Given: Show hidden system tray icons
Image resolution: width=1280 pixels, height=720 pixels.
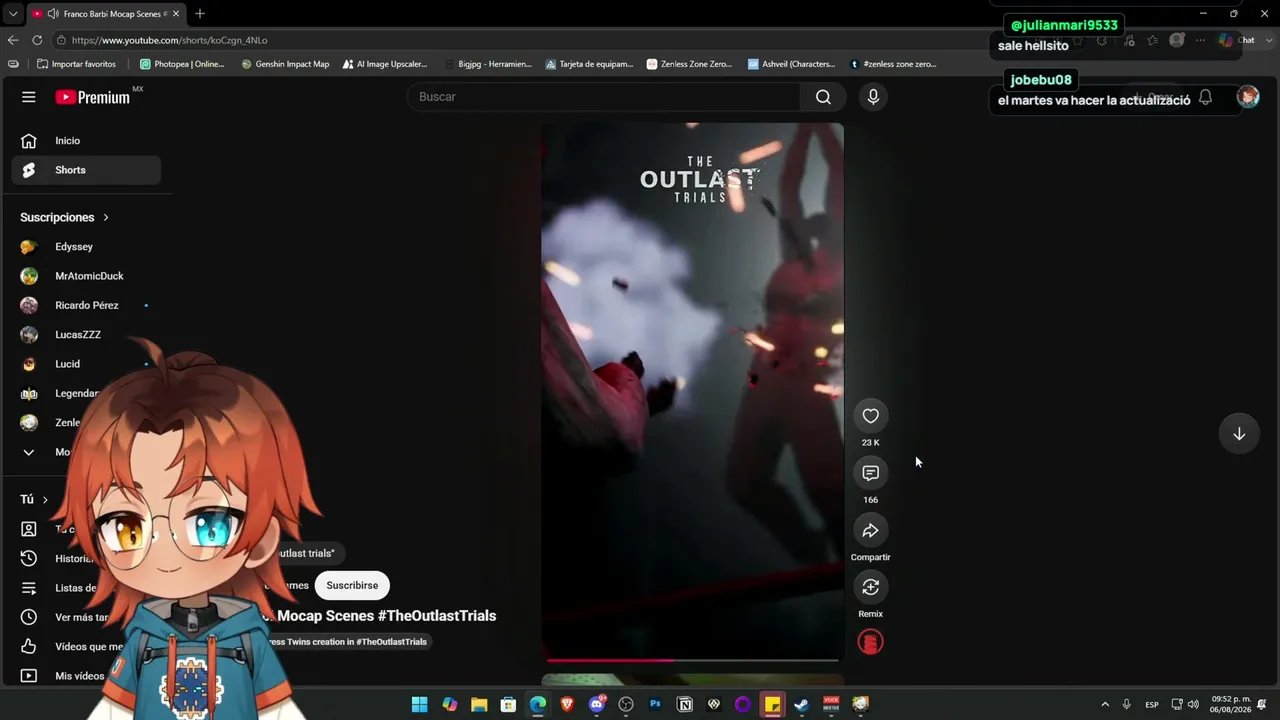Looking at the screenshot, I should 1105,705.
